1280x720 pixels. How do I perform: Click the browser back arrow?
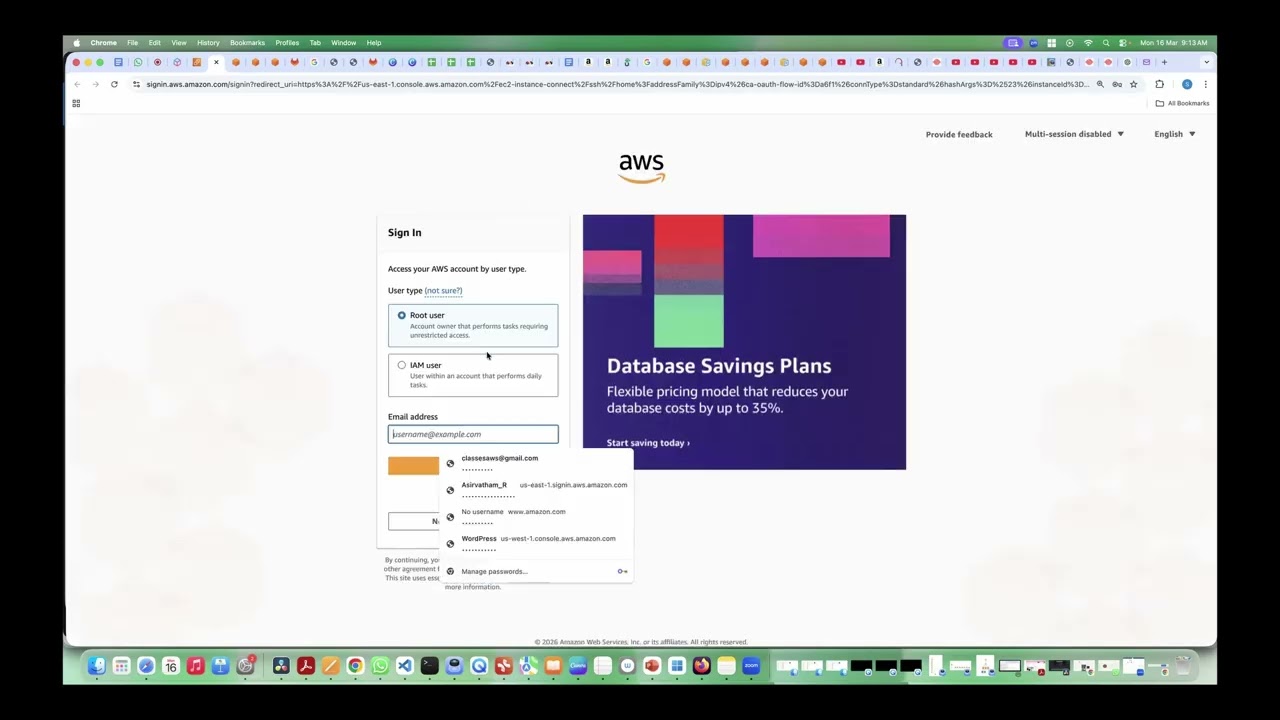(x=77, y=84)
